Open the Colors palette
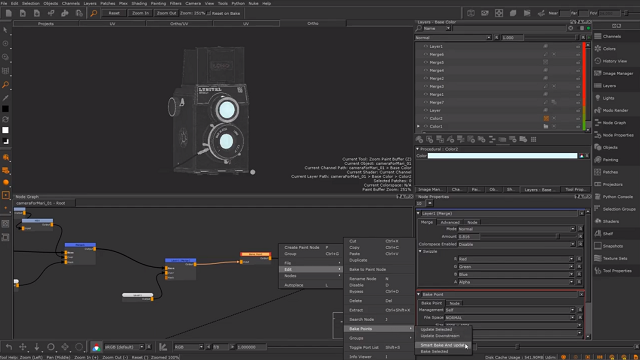Viewport: 640px width, 360px height. (x=609, y=49)
